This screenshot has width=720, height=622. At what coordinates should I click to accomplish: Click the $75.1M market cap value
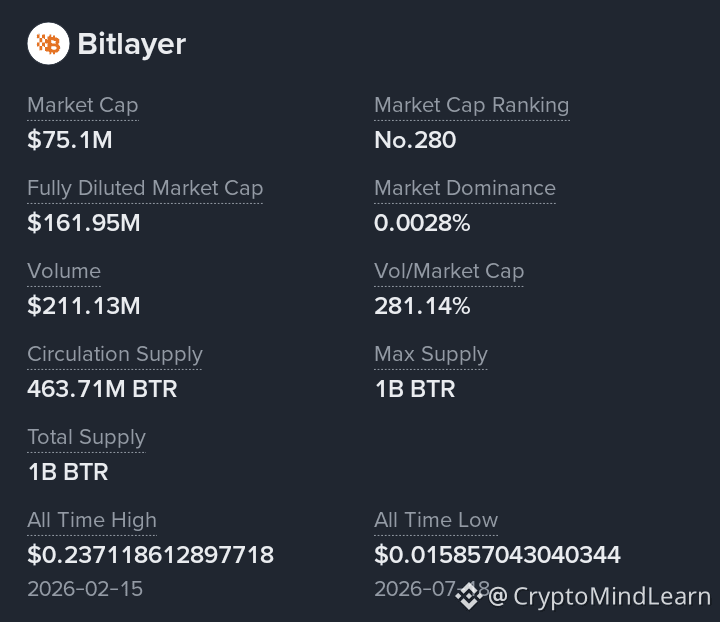[70, 140]
